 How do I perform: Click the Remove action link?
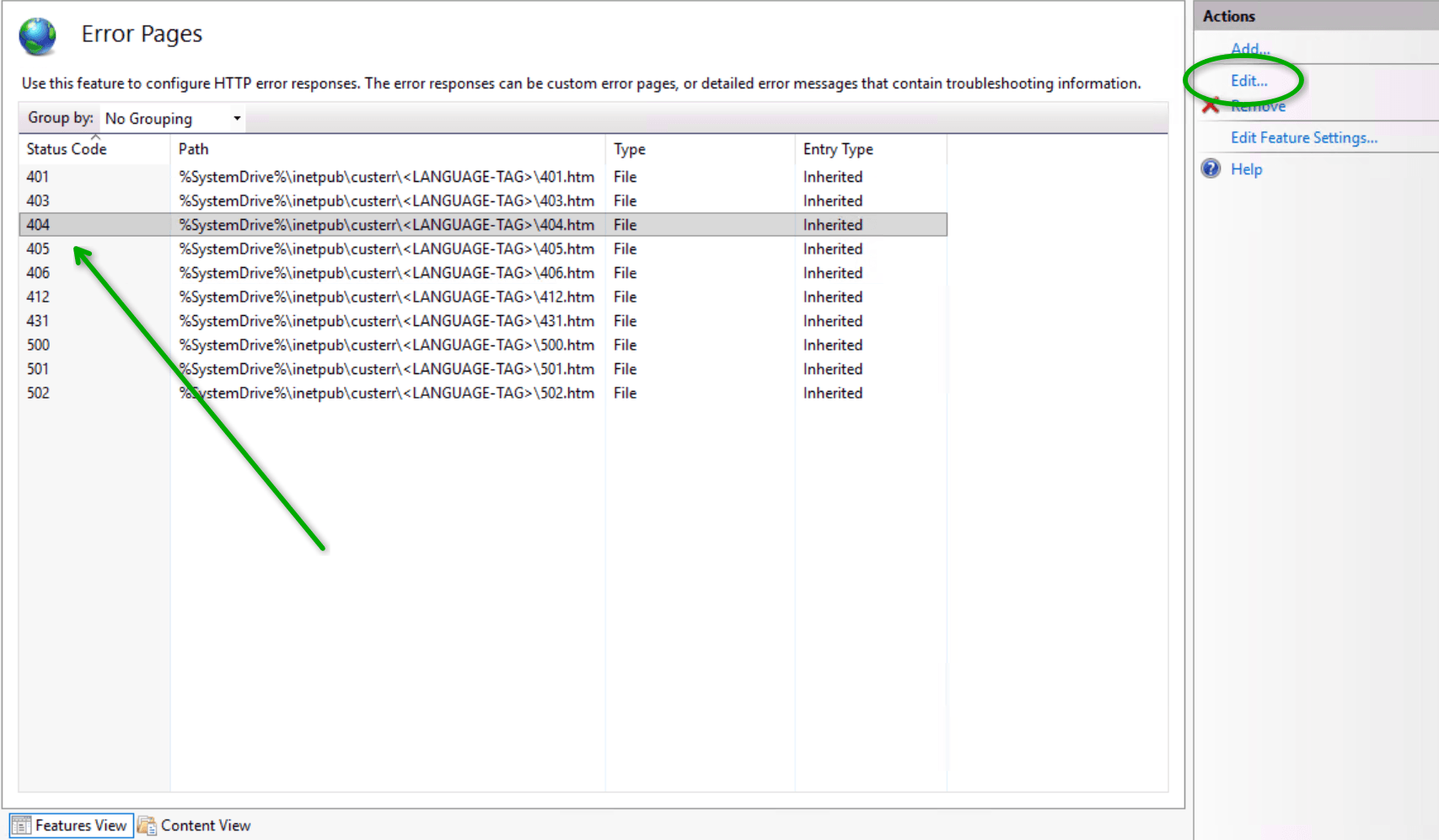pyautogui.click(x=1259, y=106)
